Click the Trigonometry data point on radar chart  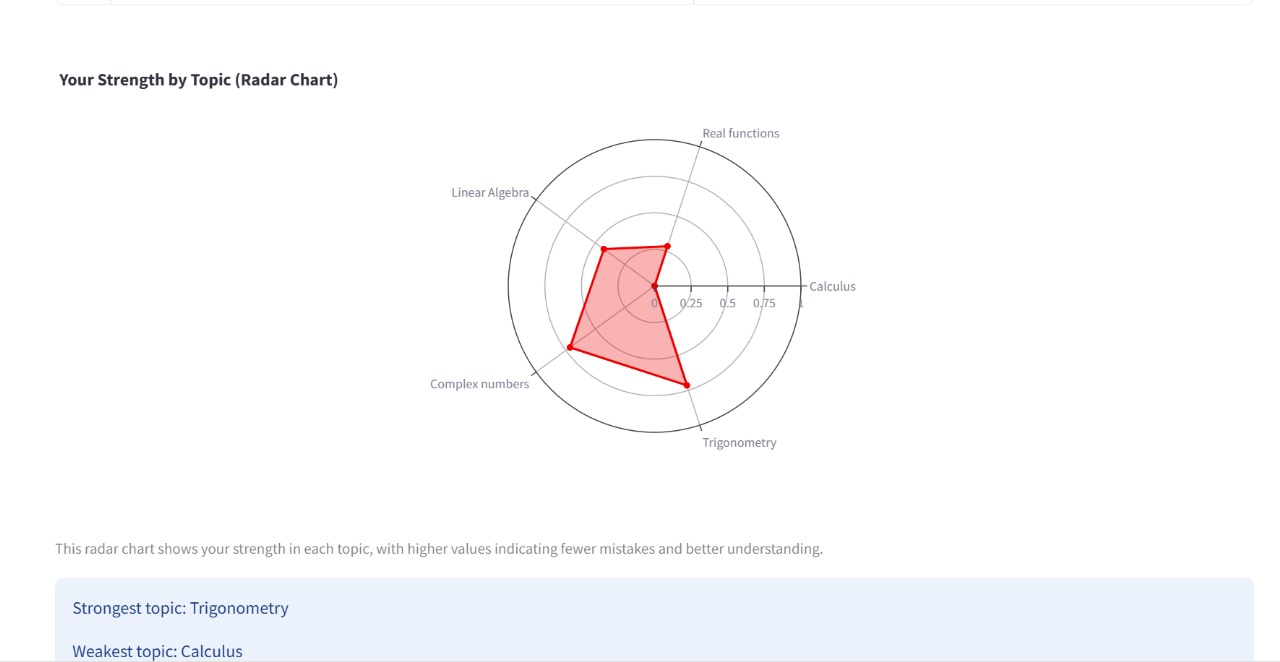686,385
